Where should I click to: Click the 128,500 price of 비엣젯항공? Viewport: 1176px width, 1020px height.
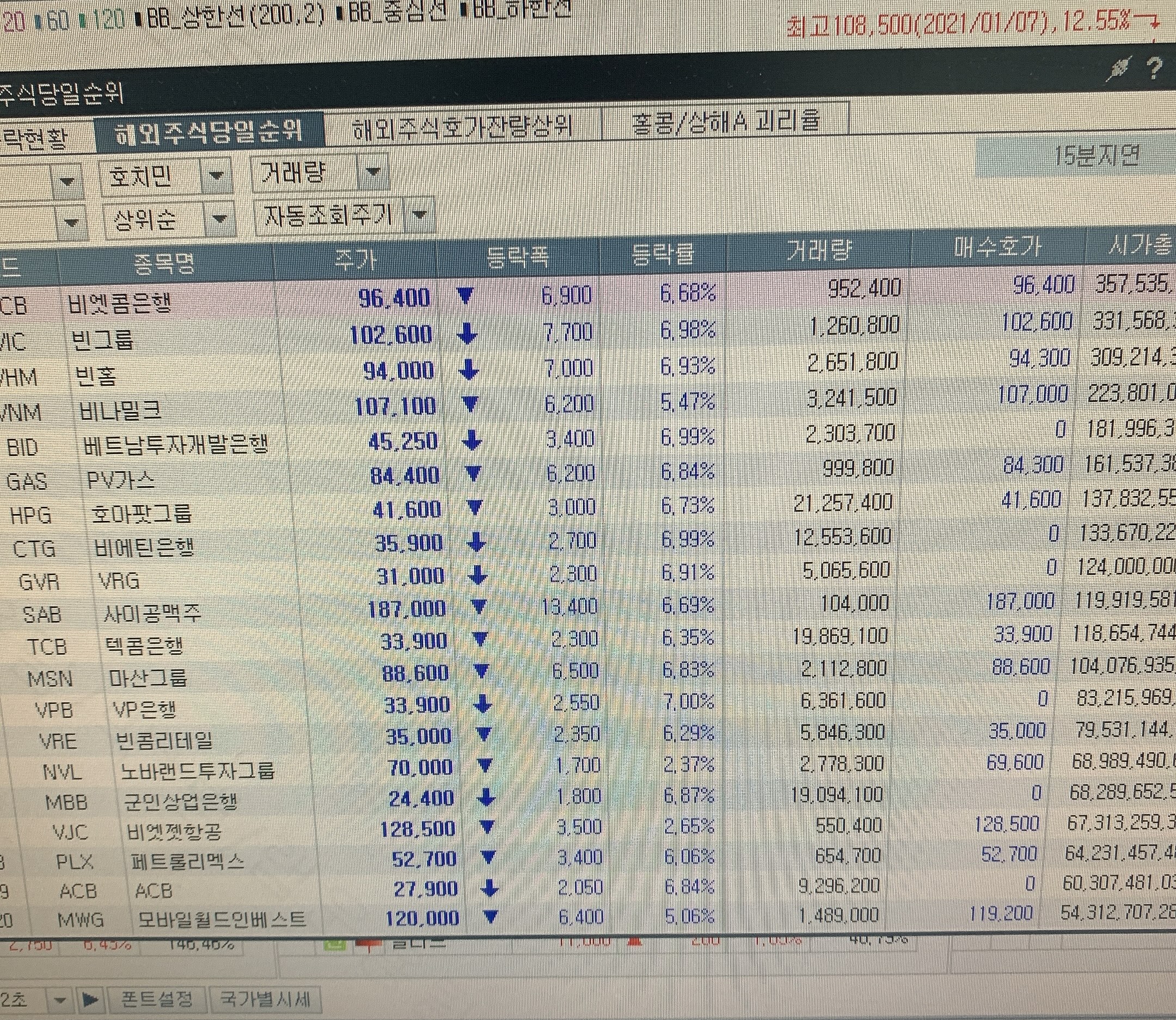pos(417,829)
